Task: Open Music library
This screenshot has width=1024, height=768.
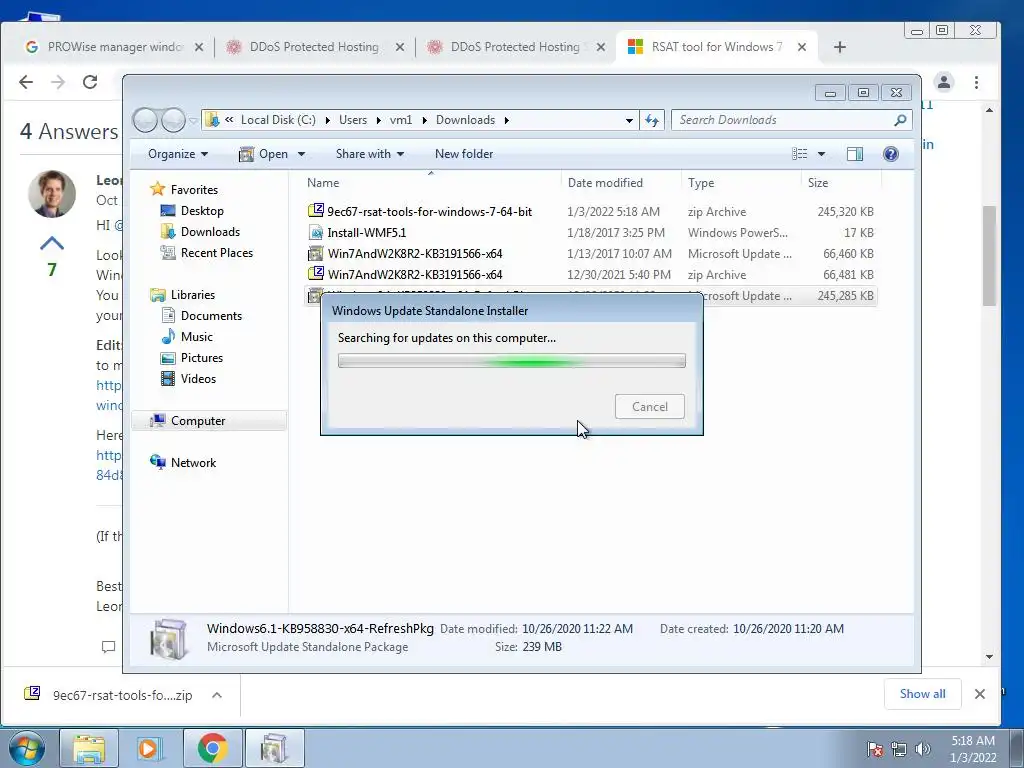Action: [196, 336]
